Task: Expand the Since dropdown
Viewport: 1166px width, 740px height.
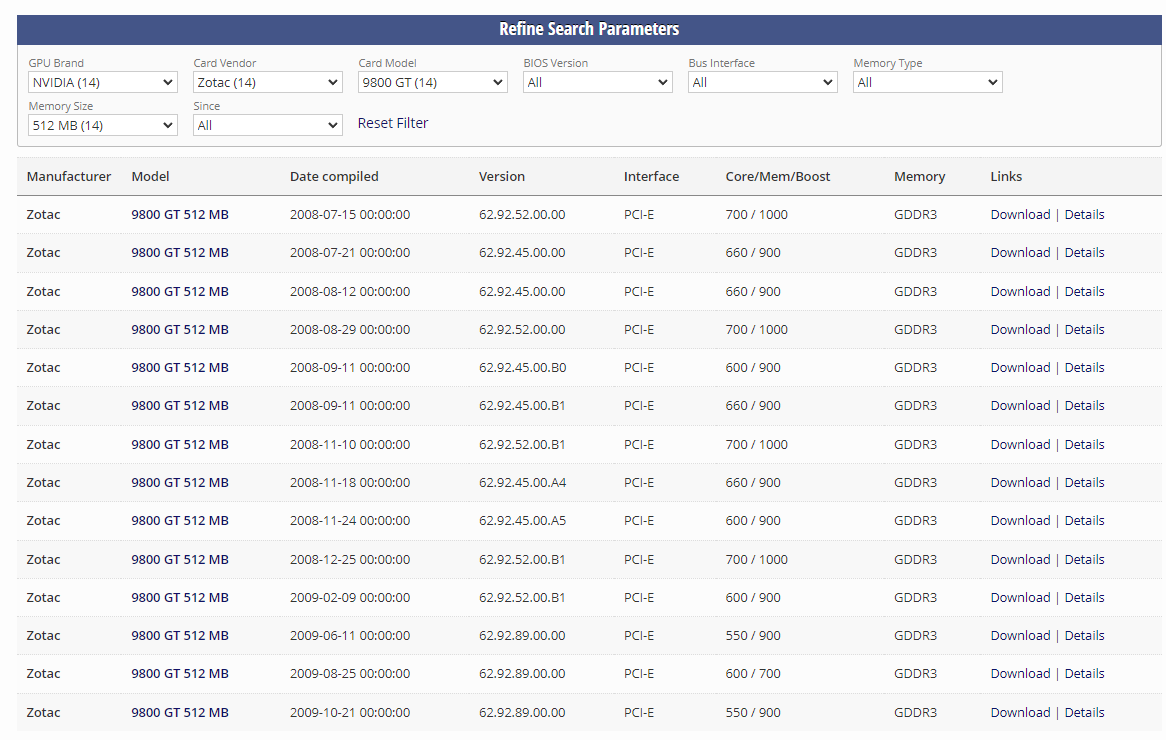Action: [268, 126]
